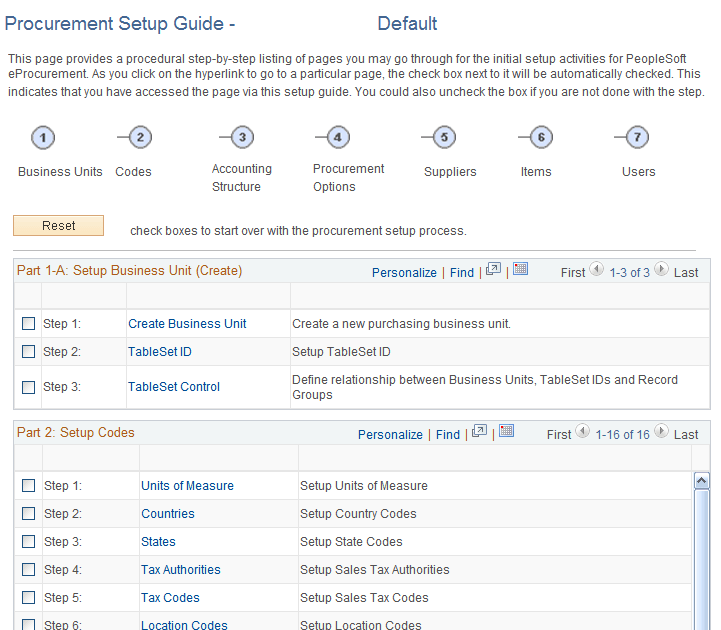721x630 pixels.
Task: Click Find in Part 2 header
Action: (448, 435)
